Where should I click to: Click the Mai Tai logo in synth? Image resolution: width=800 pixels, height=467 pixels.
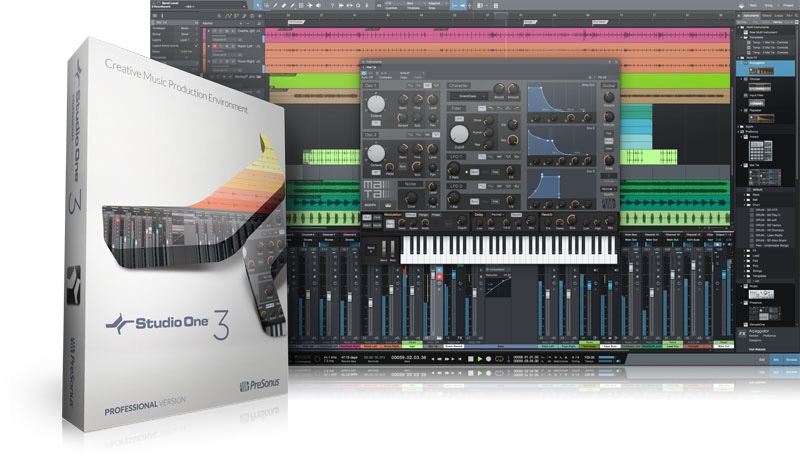[376, 190]
